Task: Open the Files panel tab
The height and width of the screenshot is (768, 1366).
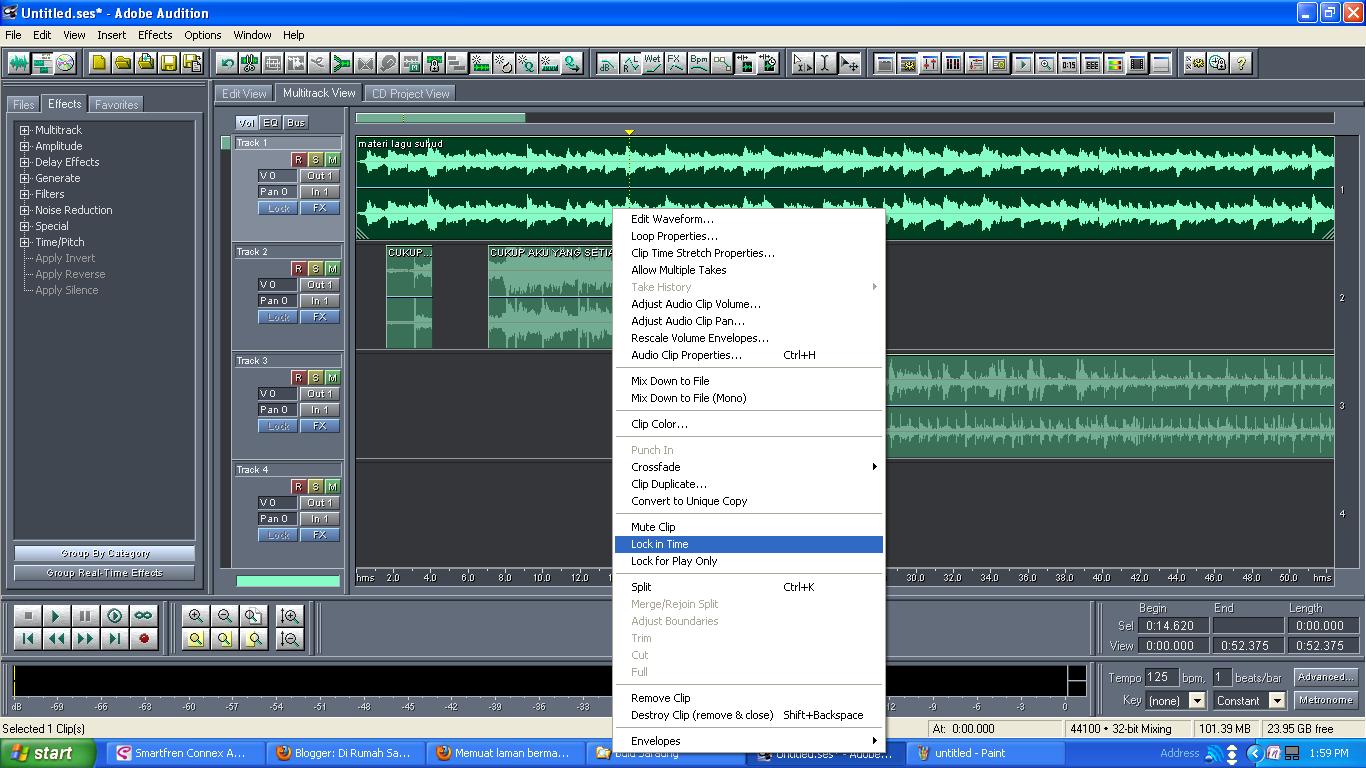Action: pos(24,104)
